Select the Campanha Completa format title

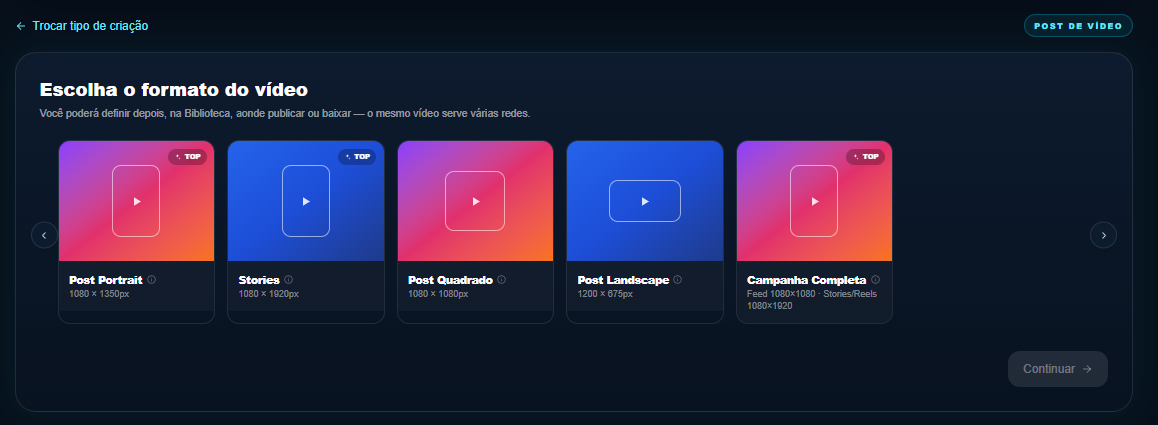click(806, 280)
